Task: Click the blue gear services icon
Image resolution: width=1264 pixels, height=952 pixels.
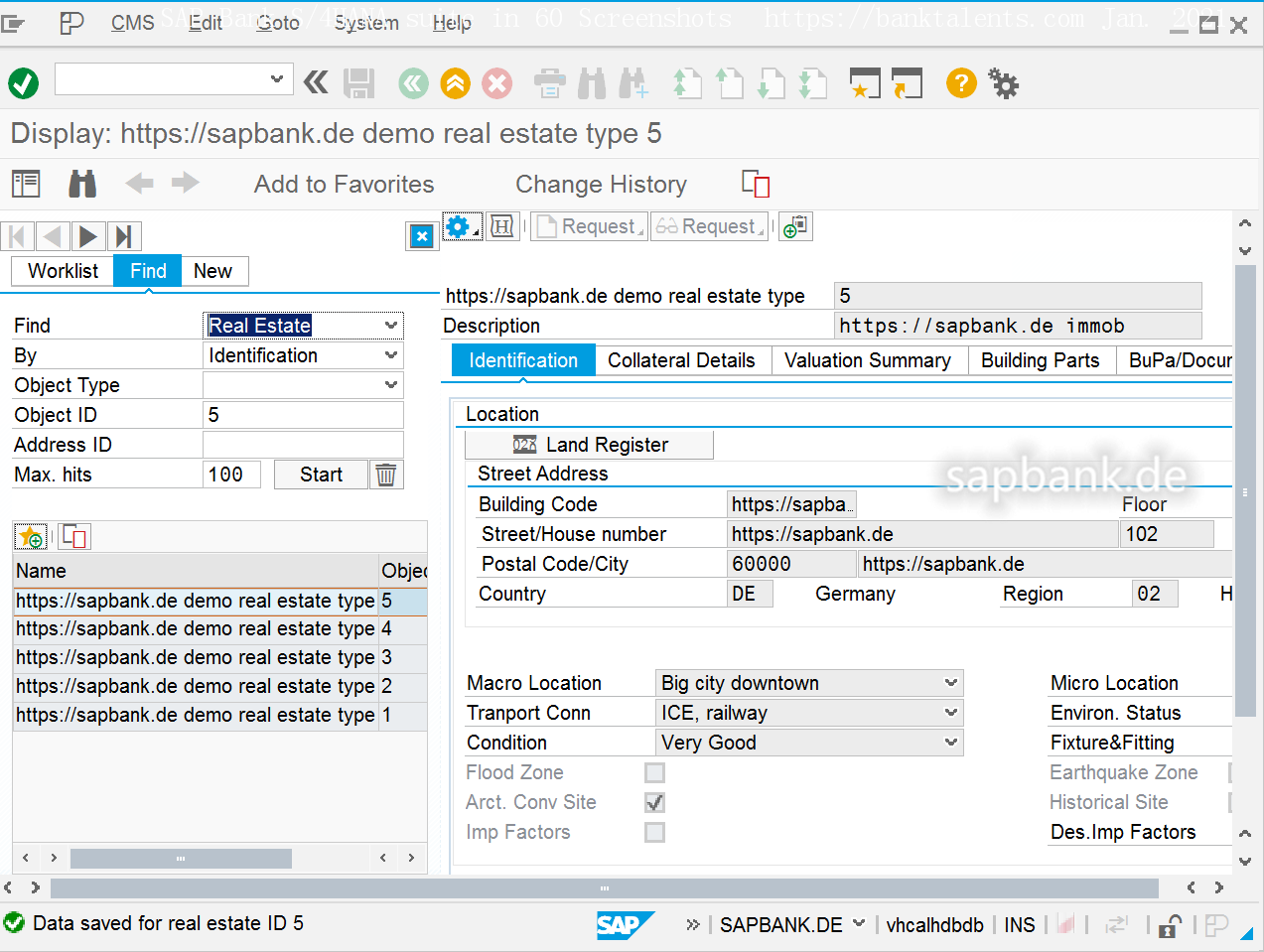Action: point(461,226)
